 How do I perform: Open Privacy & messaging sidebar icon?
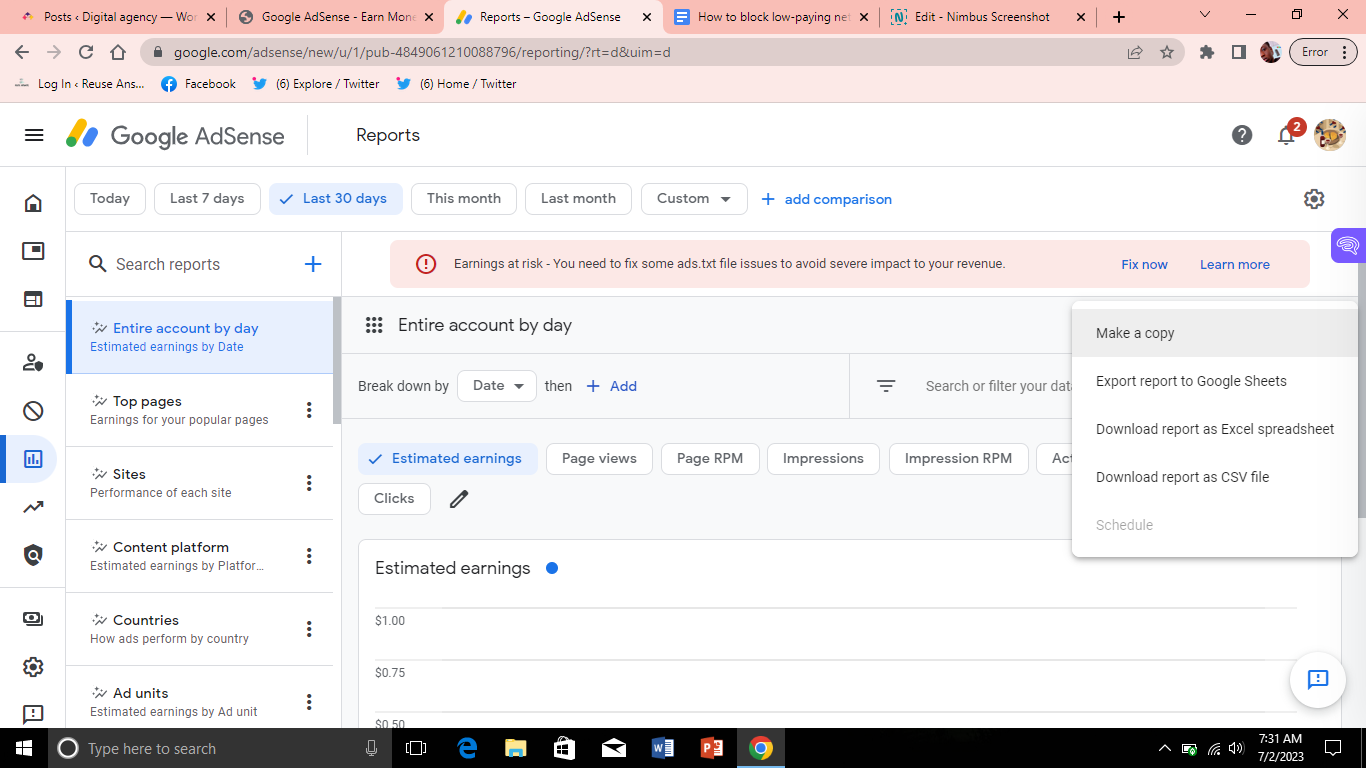33,363
